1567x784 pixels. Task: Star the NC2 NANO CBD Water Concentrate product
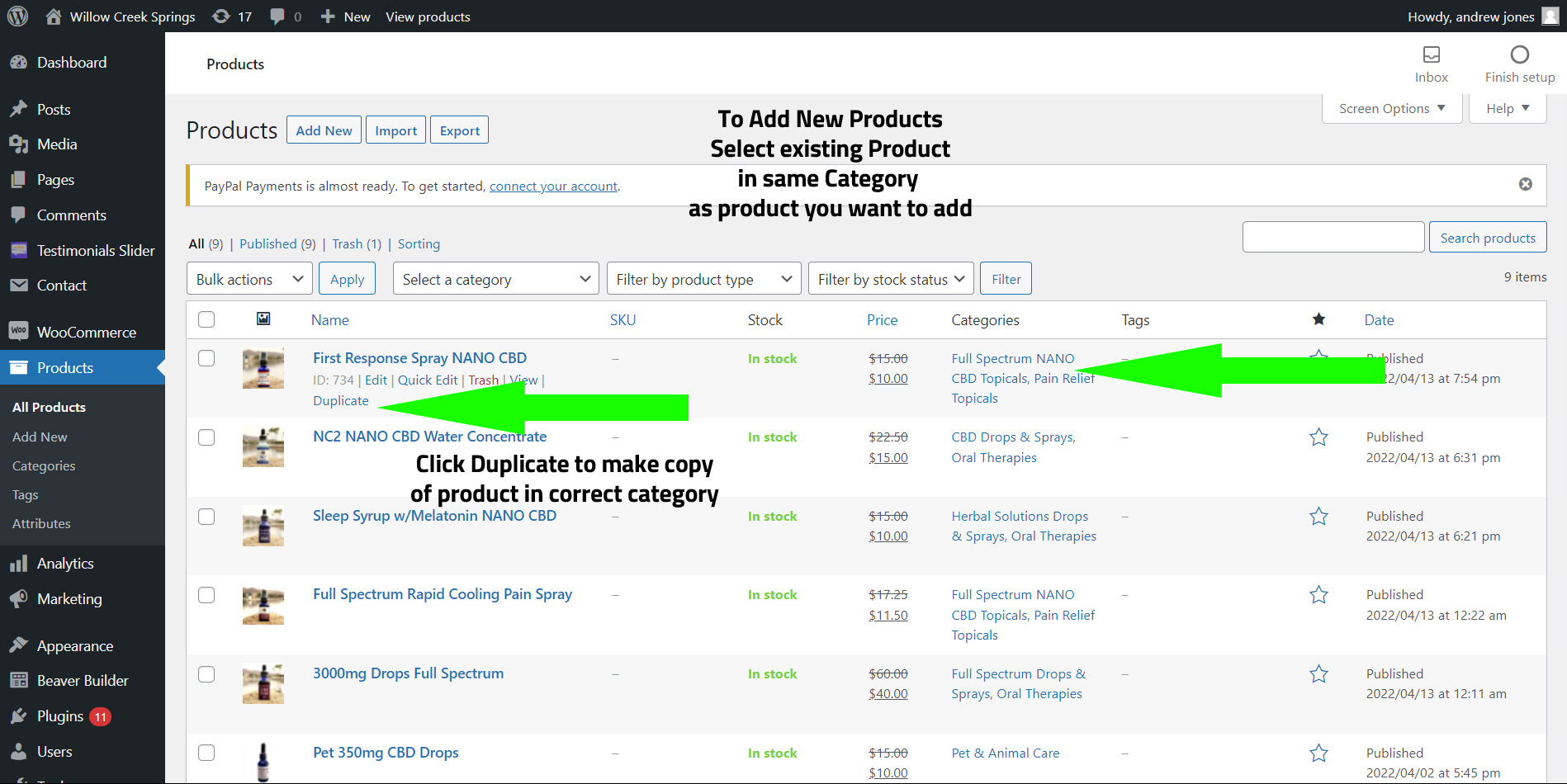tap(1318, 437)
